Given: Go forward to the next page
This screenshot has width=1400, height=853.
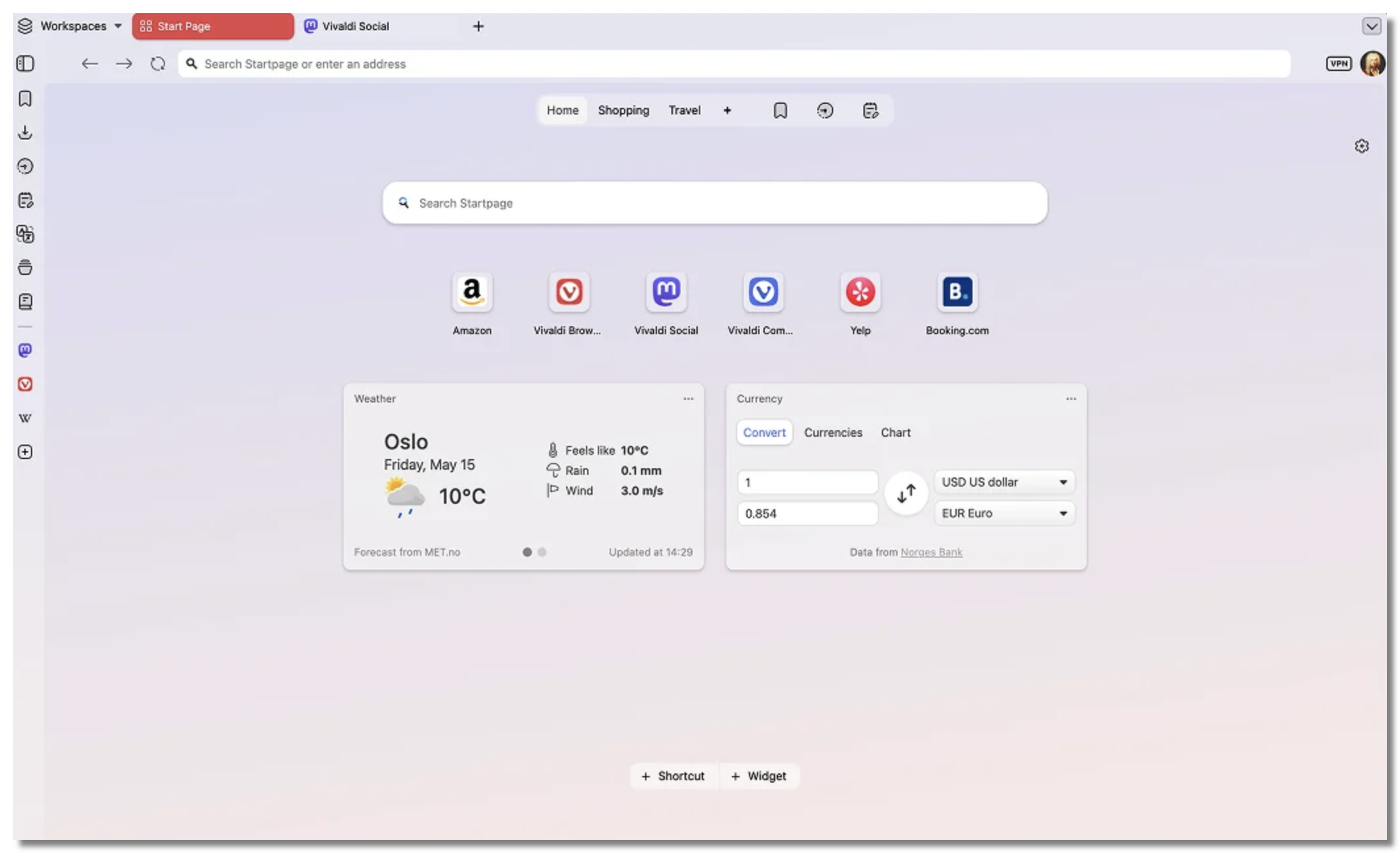Looking at the screenshot, I should 124,64.
